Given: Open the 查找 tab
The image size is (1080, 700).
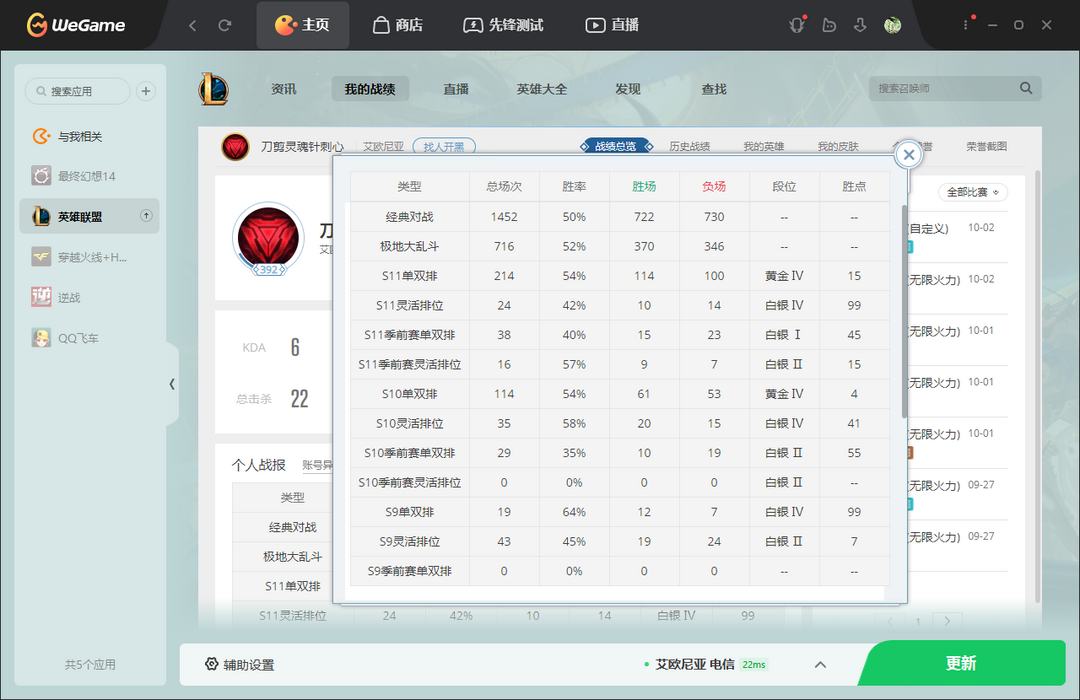Looking at the screenshot, I should tap(714, 89).
